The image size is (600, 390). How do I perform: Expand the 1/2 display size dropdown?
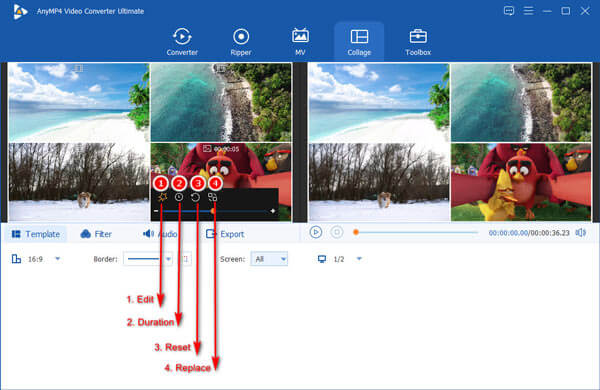(359, 259)
